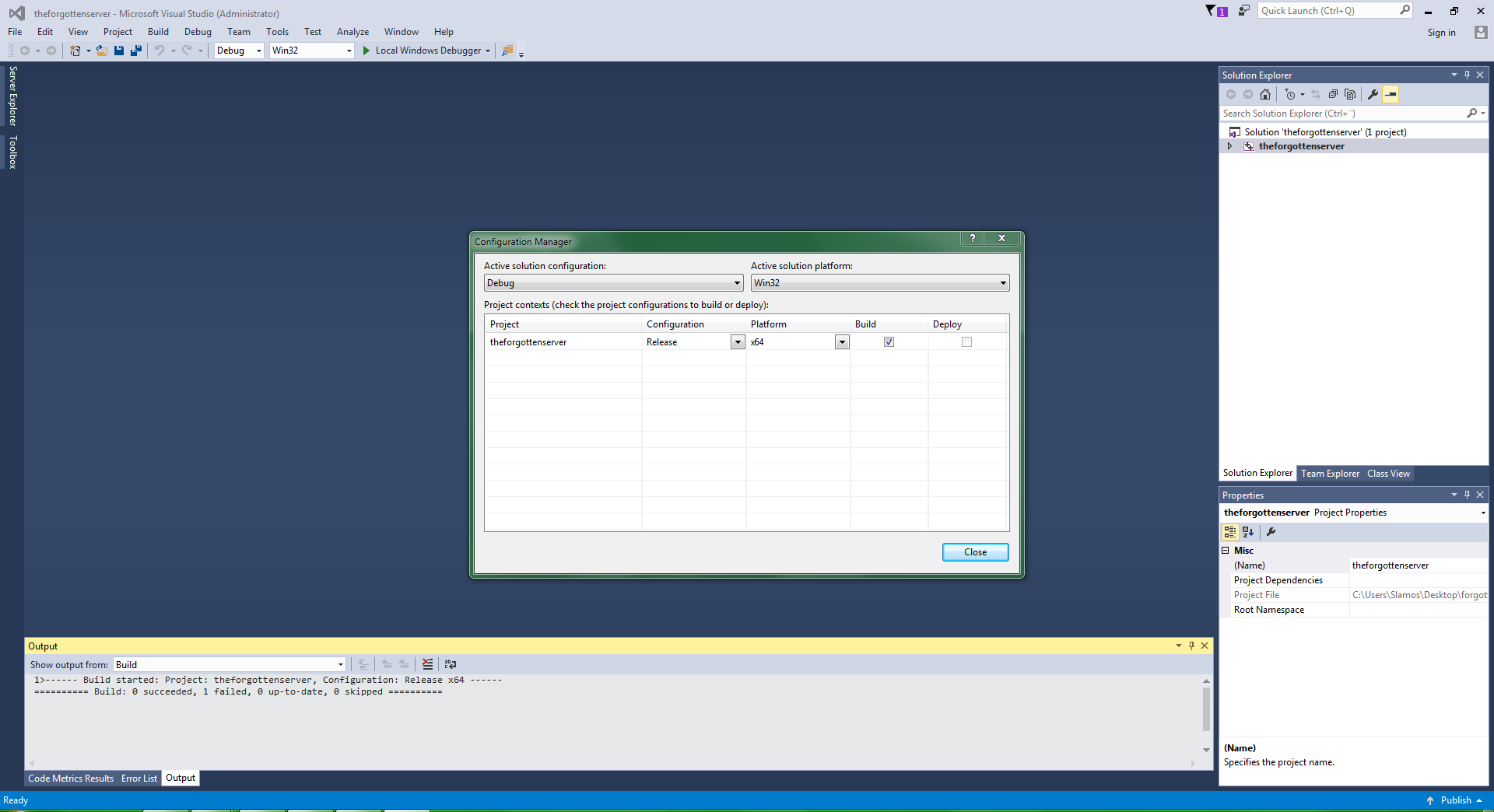
Task: Click the Redo toolbar icon
Action: pyautogui.click(x=187, y=51)
